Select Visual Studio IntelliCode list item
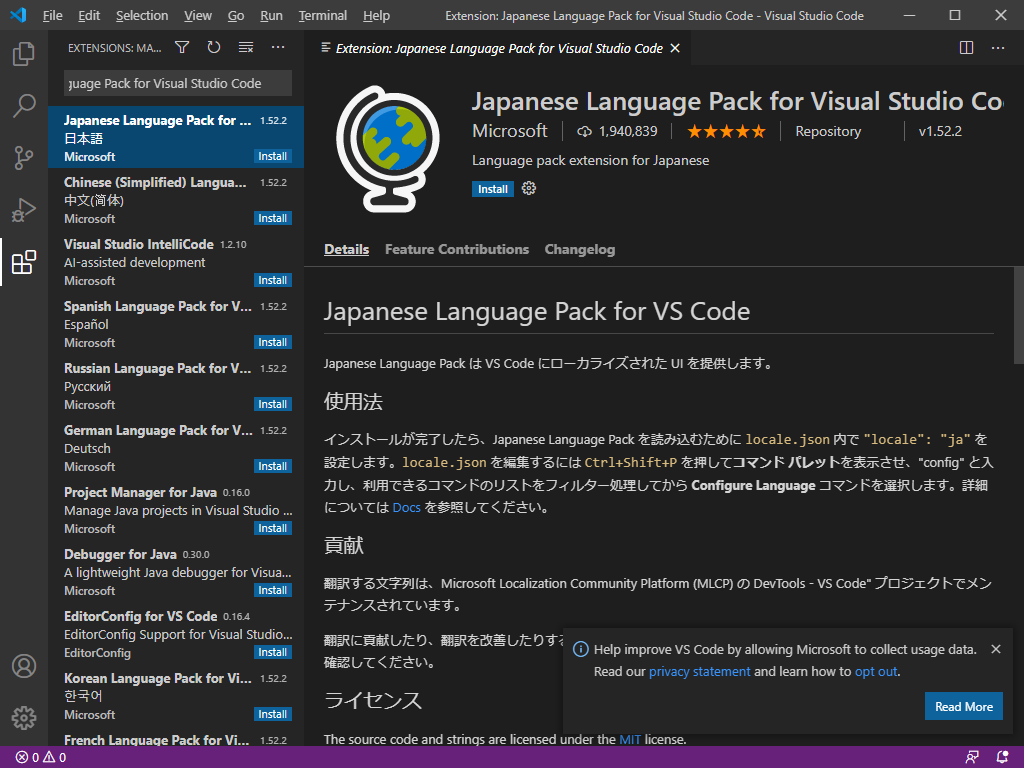Screen dimensions: 1024x768 pos(176,262)
